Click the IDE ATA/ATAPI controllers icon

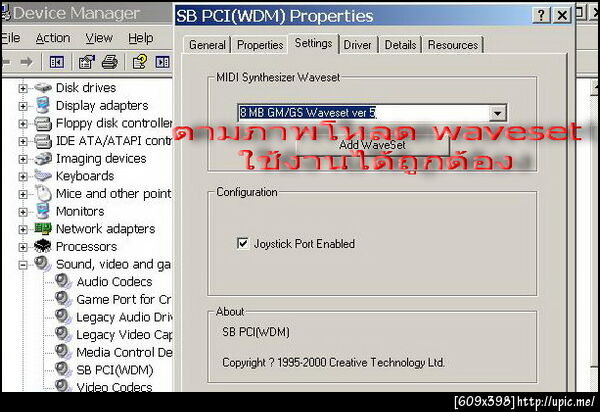43,141
